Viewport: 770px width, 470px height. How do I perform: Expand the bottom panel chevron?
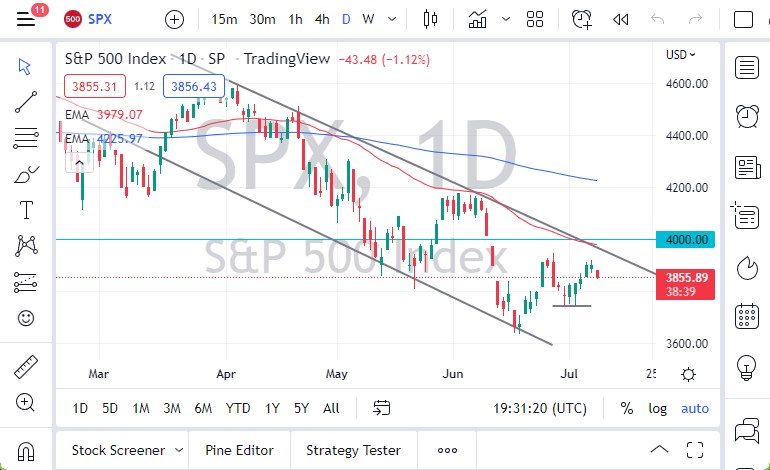[x=659, y=449]
